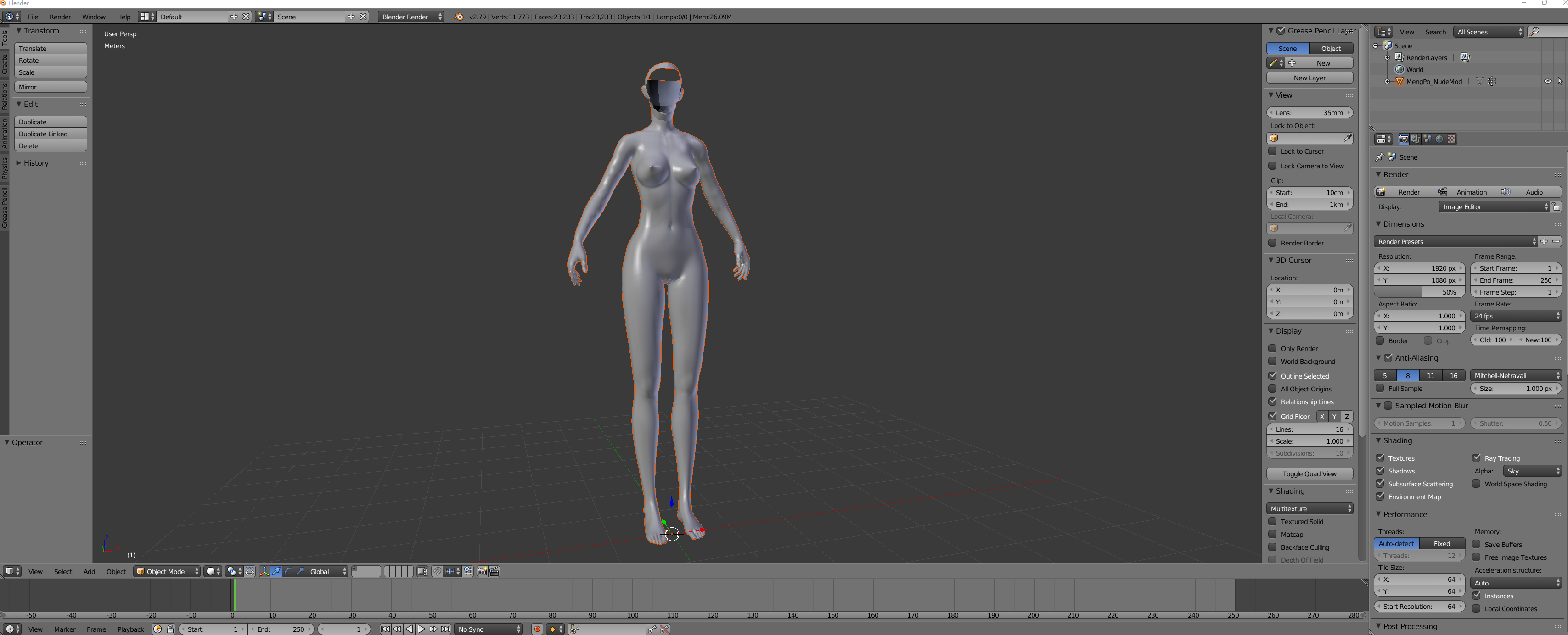The image size is (1568, 635).
Task: Click mesh data icon next to MengPo_NudeMod
Action: click(x=1479, y=82)
